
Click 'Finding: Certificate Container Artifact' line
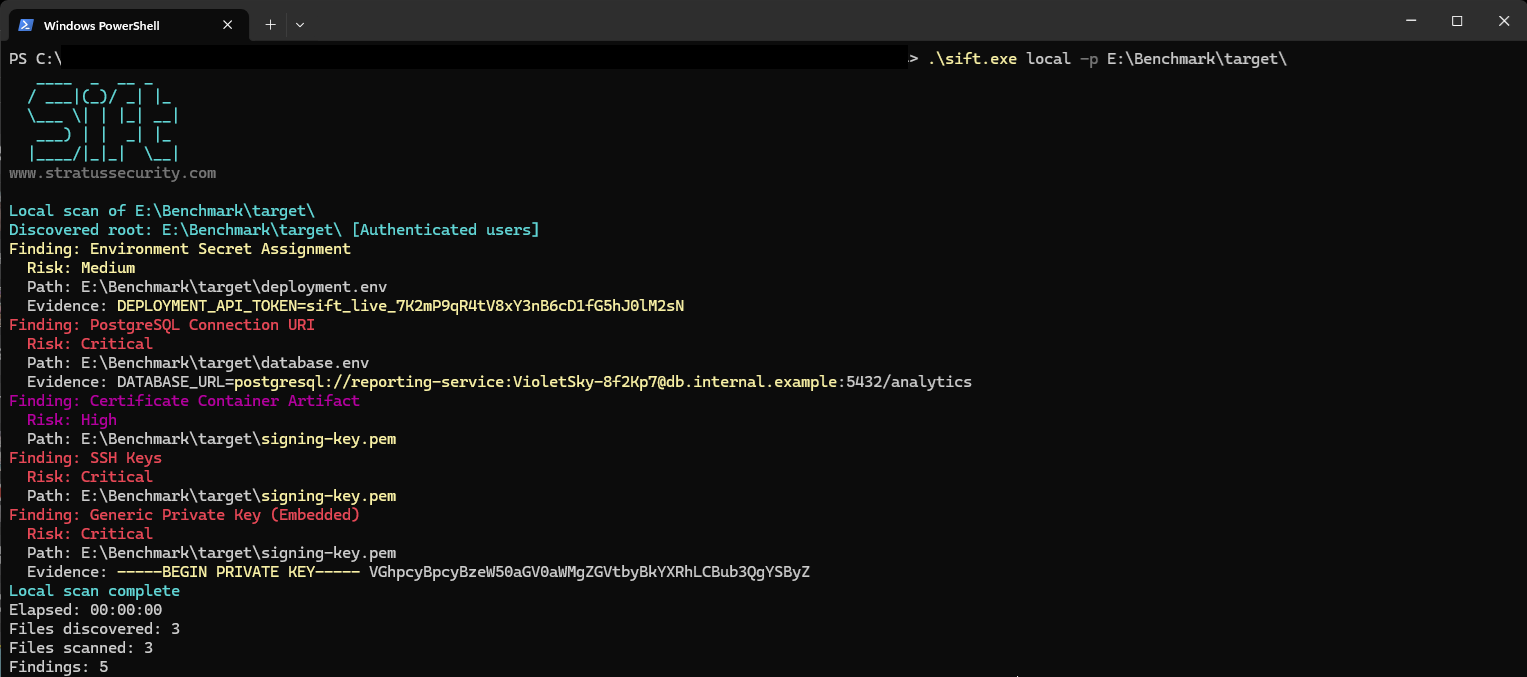pos(184,401)
